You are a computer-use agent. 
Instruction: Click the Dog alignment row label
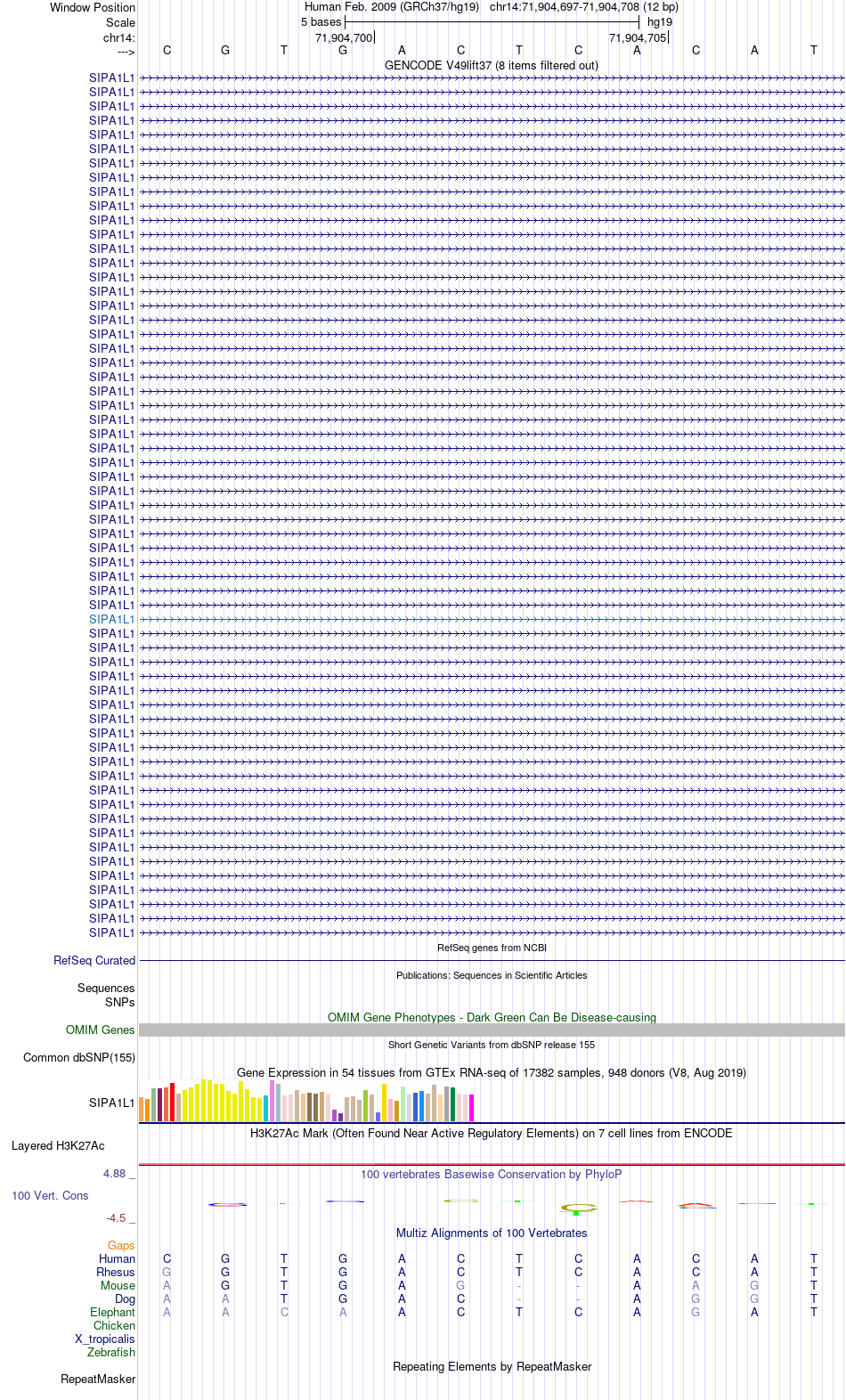click(x=125, y=1298)
